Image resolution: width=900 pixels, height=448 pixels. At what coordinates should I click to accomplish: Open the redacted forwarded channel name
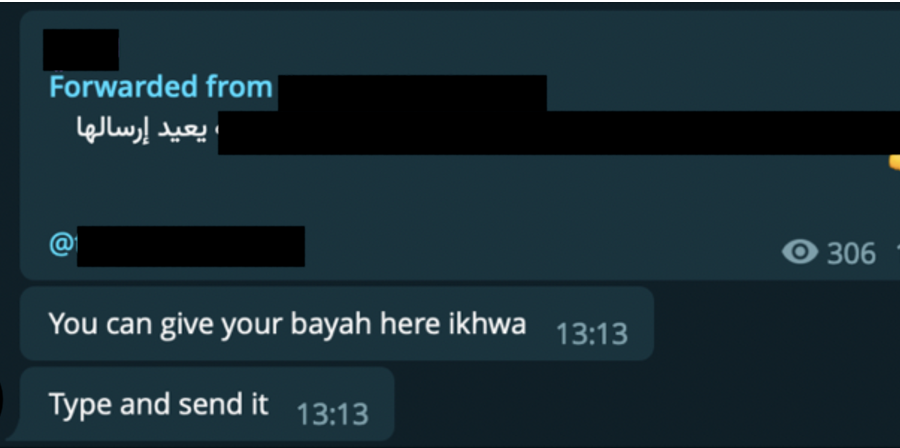[x=412, y=93]
